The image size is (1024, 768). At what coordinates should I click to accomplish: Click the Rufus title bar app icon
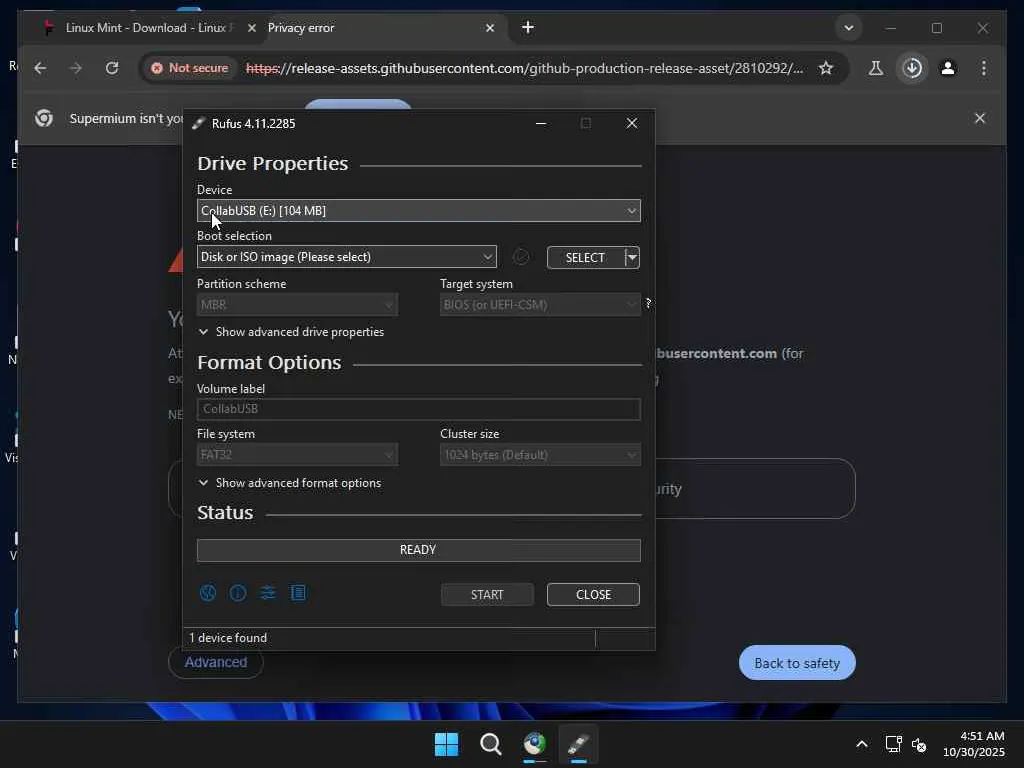coord(199,123)
